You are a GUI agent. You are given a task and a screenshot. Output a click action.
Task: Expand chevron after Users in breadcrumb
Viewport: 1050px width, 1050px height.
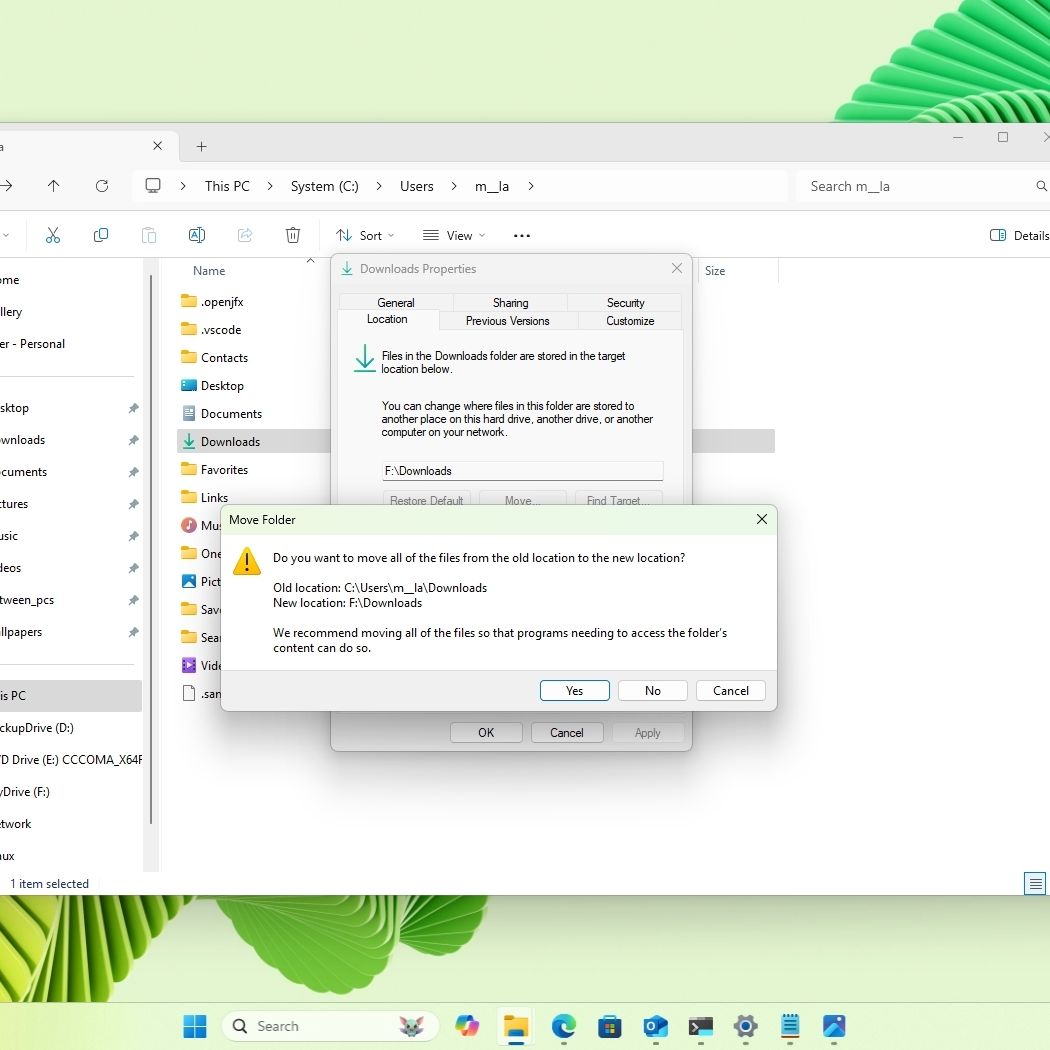click(x=454, y=186)
